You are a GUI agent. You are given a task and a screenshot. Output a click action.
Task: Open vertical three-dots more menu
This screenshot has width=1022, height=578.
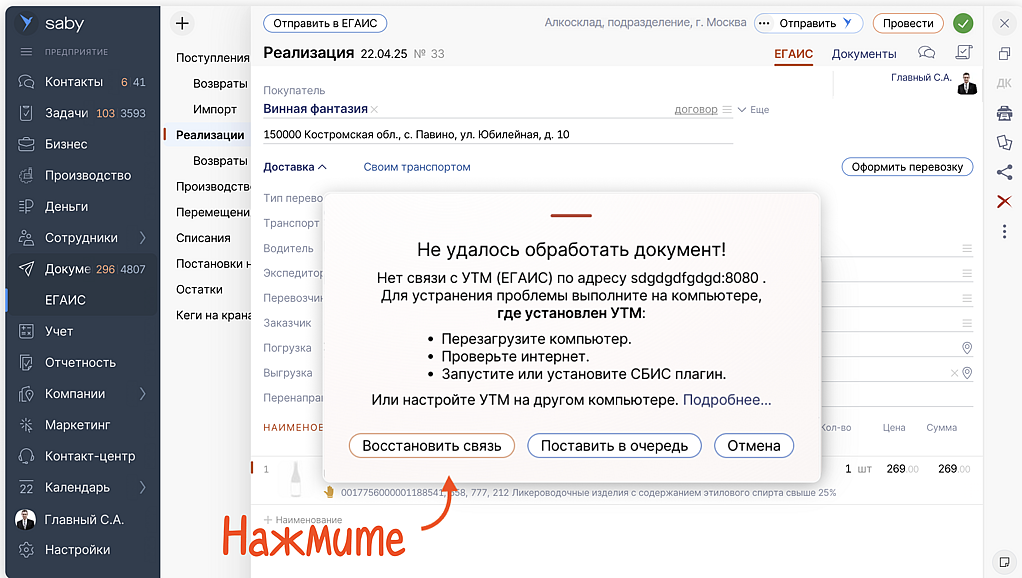[x=1004, y=232]
